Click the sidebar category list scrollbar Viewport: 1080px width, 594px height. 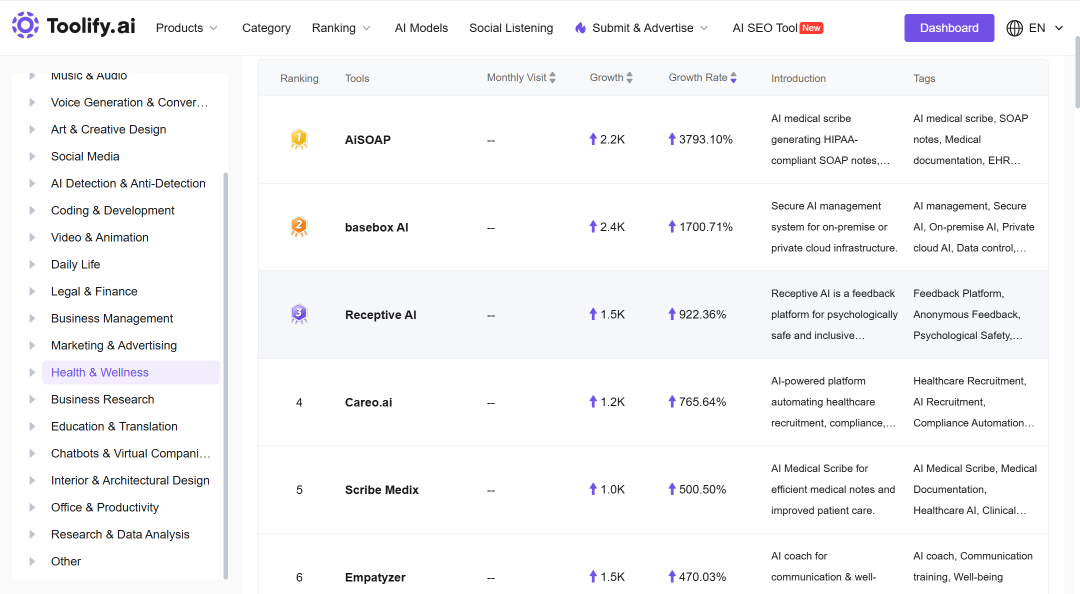pyautogui.click(x=225, y=376)
